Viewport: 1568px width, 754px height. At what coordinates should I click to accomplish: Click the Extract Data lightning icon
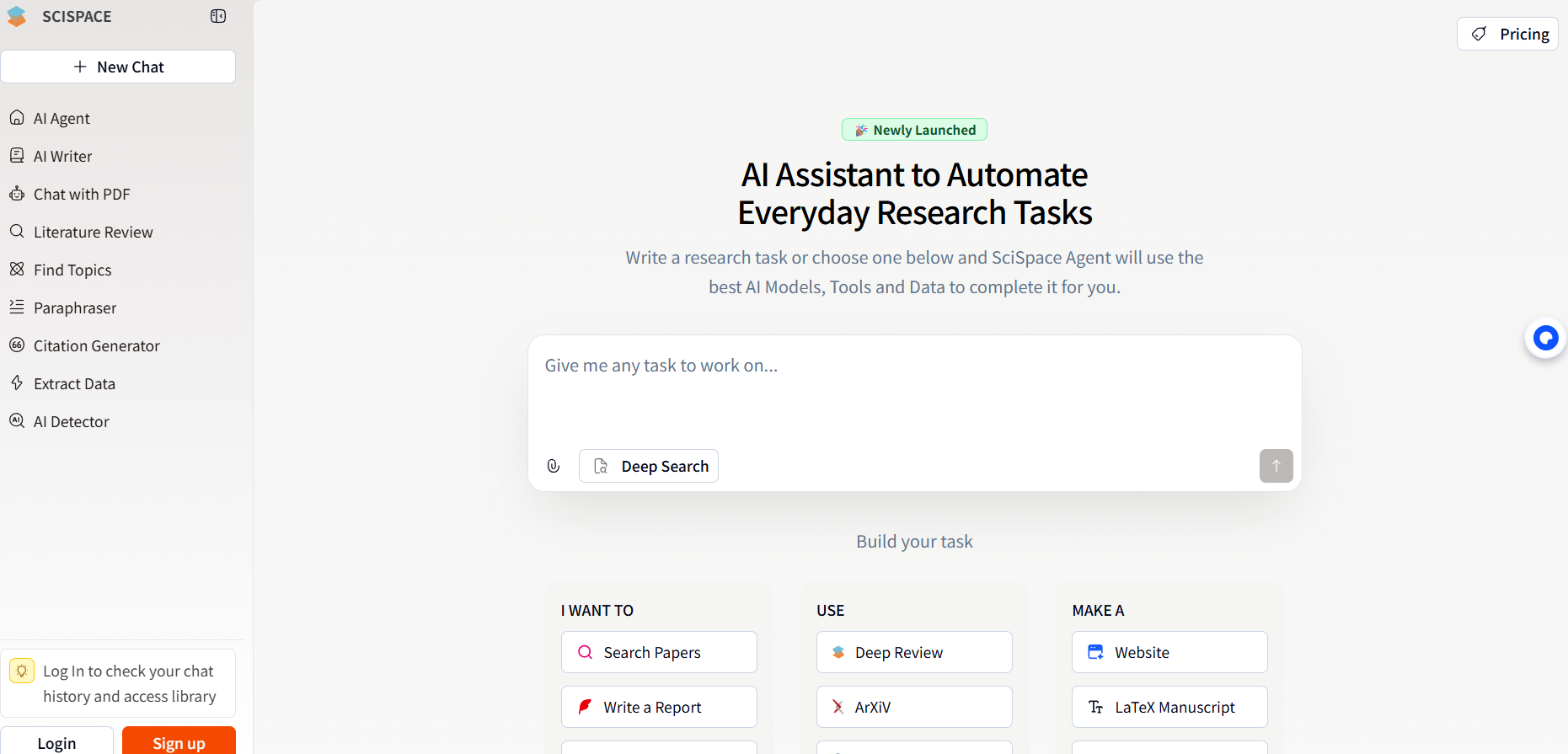17,382
